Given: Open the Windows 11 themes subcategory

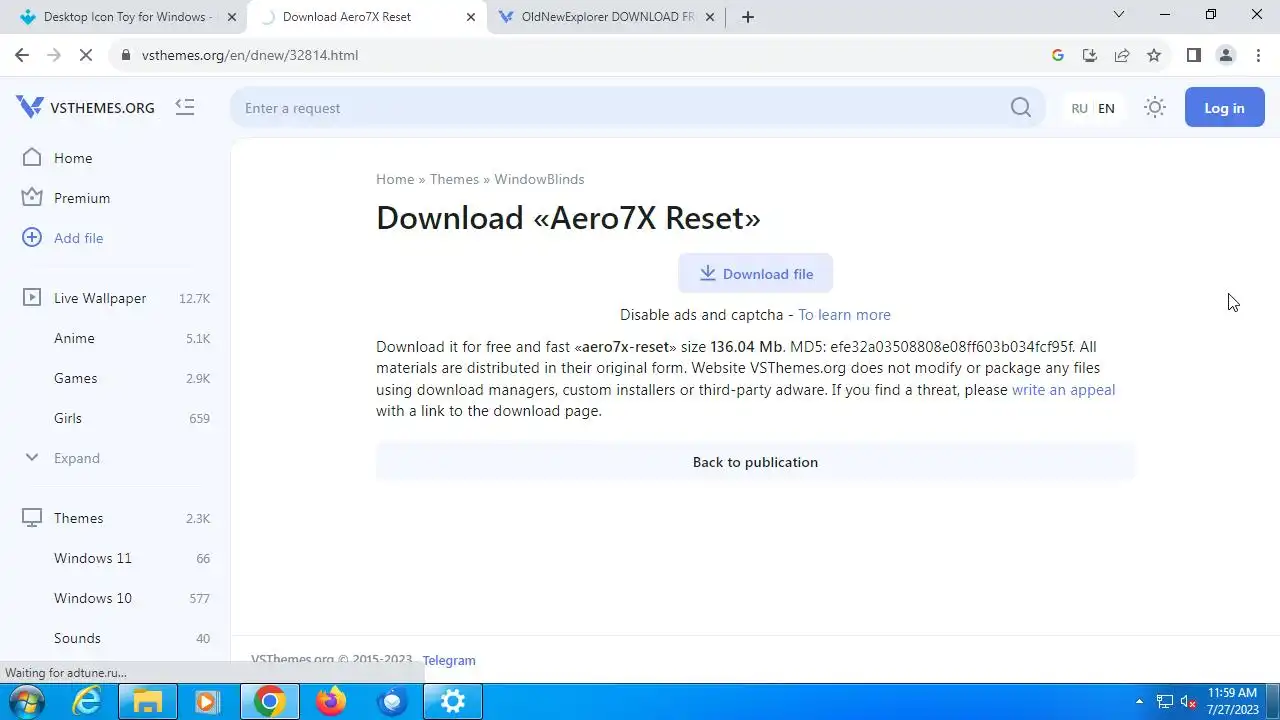Looking at the screenshot, I should 93,558.
